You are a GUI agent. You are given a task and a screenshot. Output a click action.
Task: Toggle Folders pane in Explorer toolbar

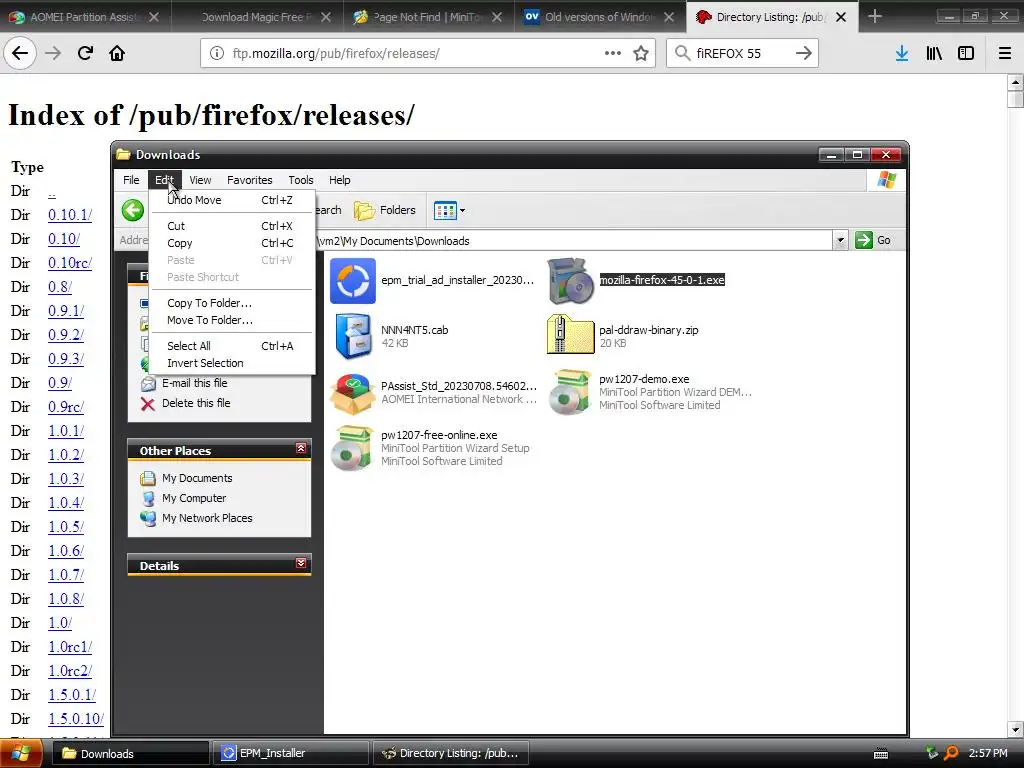tap(385, 210)
